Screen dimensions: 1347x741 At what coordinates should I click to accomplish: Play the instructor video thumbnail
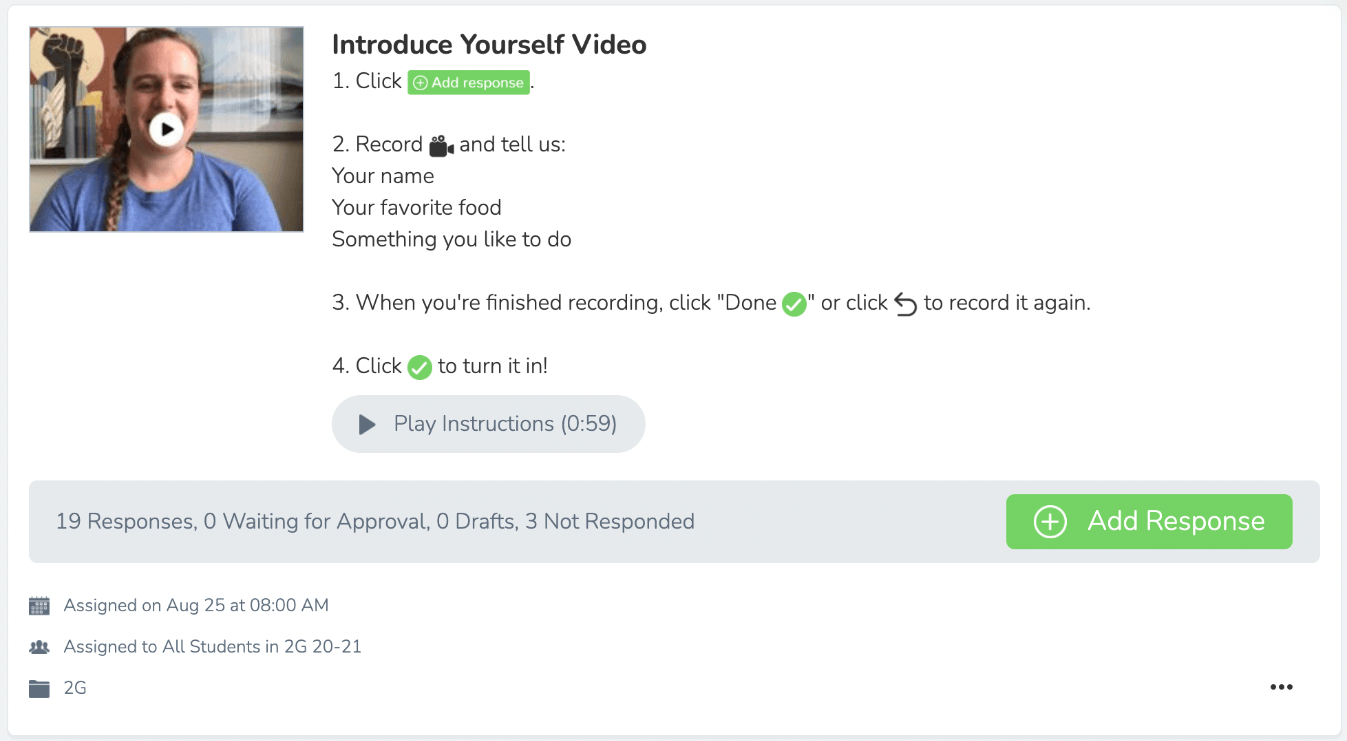coord(166,129)
